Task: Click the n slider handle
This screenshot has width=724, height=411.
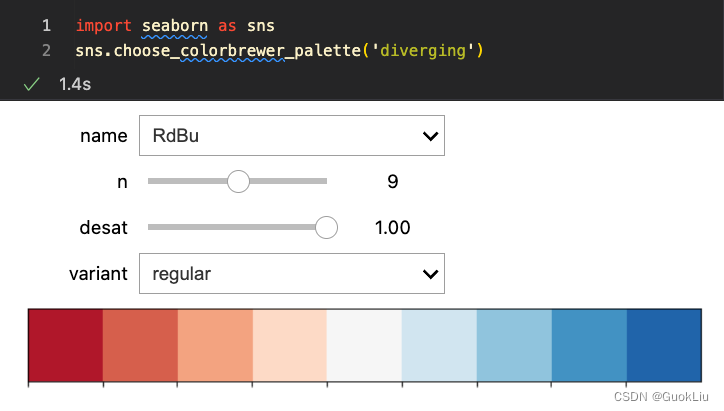Action: 238,181
